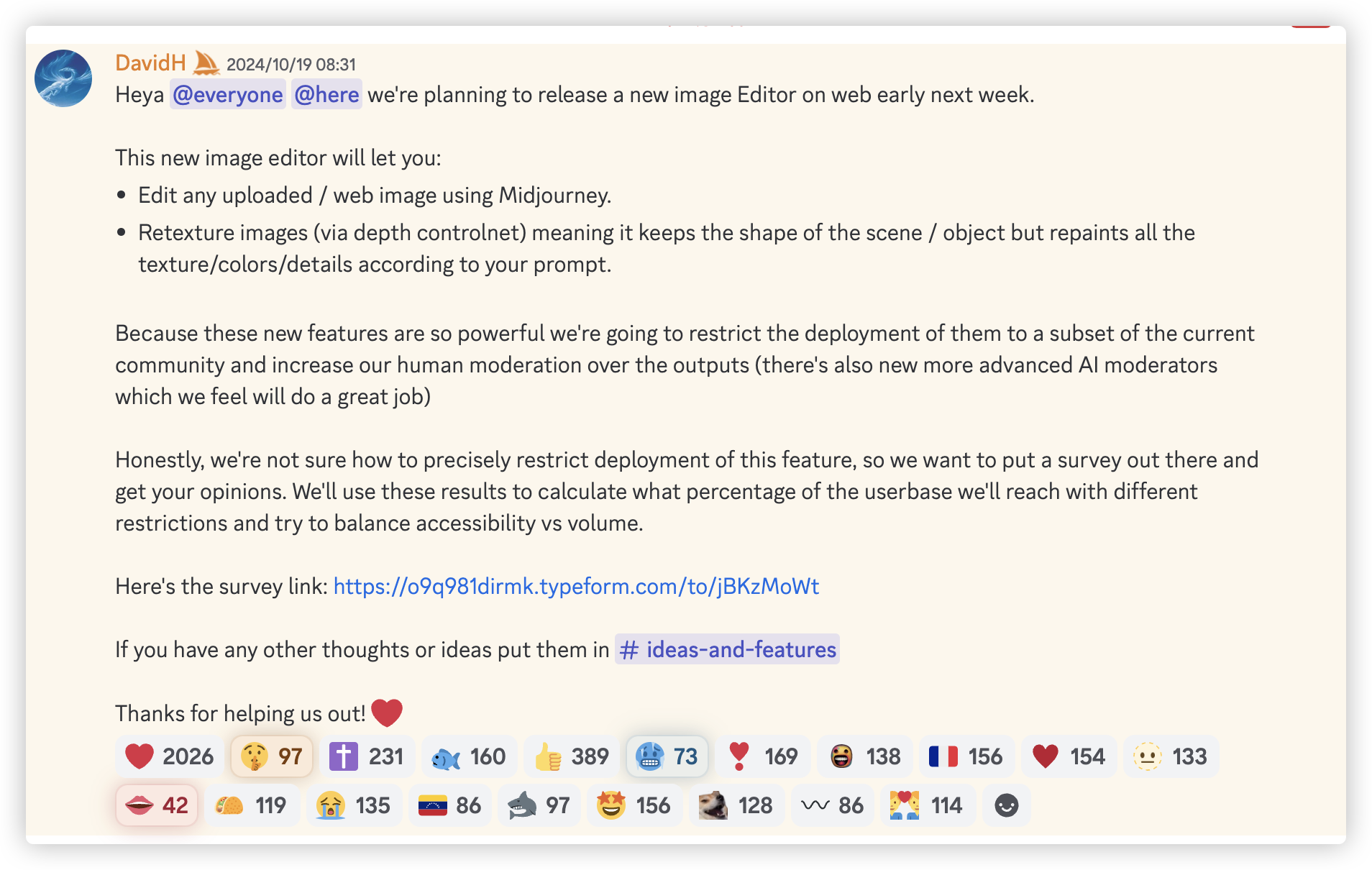Click the DavidH username
The image size is (1372, 870).
(x=150, y=63)
